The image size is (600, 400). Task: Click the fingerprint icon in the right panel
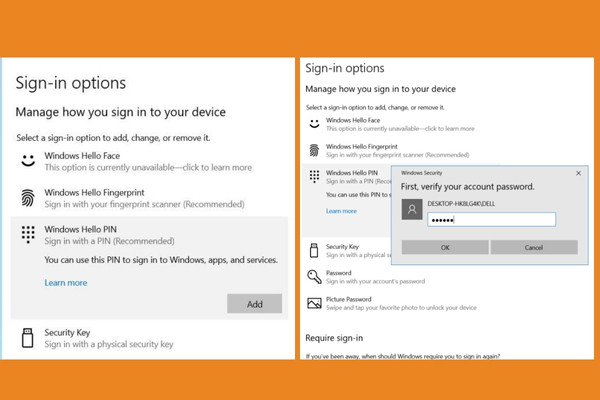314,150
